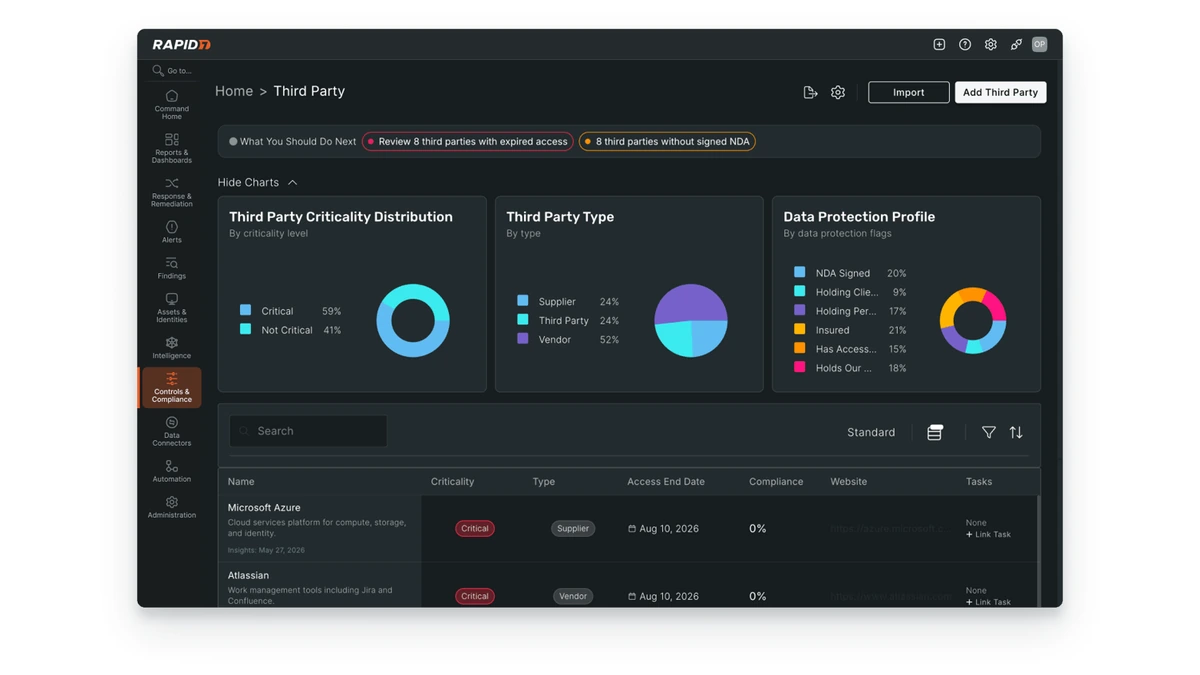This screenshot has width=1200, height=675.
Task: Sort by Compliance column header
Action: 776,482
